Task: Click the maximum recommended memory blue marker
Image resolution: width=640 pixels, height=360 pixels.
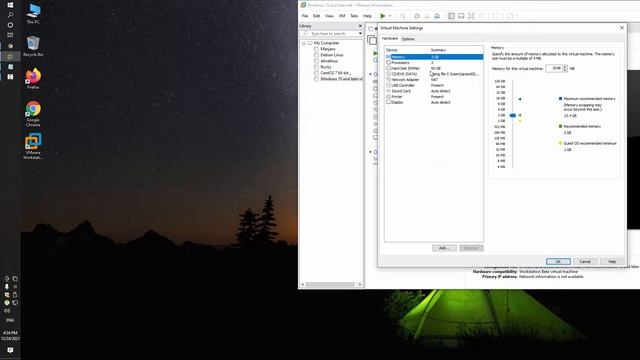Action: coord(520,99)
